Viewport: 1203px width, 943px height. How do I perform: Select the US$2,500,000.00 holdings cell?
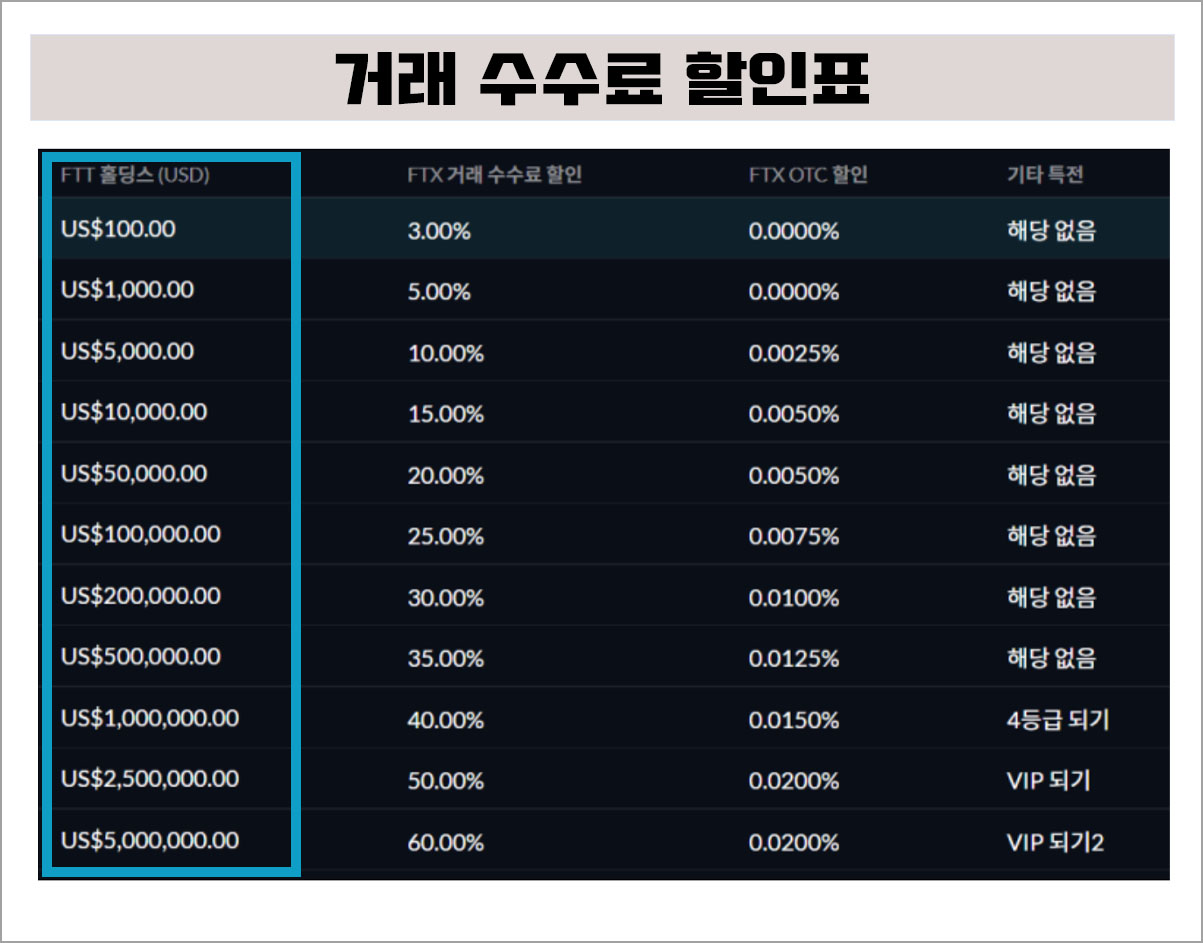[x=150, y=779]
